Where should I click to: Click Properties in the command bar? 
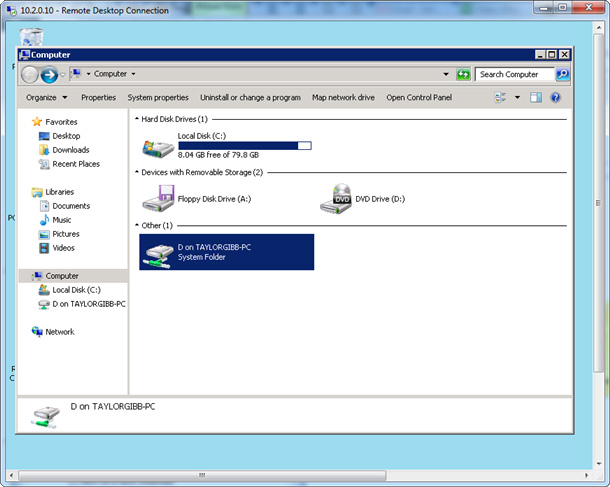tap(98, 97)
